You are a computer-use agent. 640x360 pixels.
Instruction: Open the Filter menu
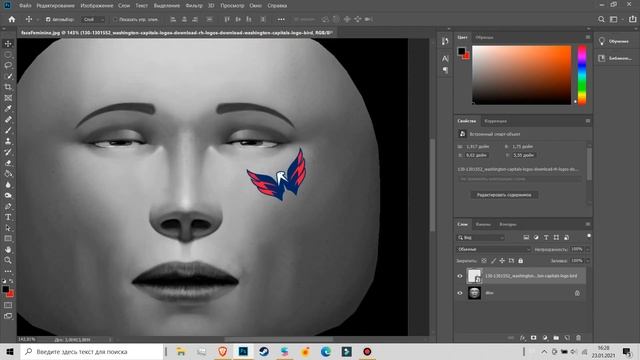click(194, 6)
